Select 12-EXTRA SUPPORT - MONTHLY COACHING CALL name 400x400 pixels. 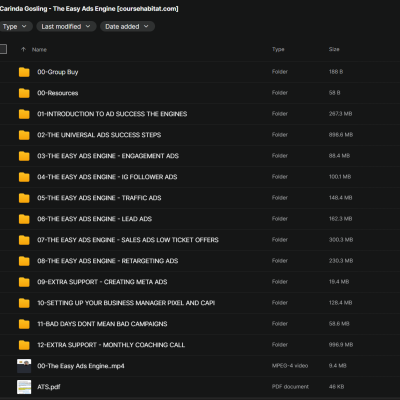click(x=111, y=345)
